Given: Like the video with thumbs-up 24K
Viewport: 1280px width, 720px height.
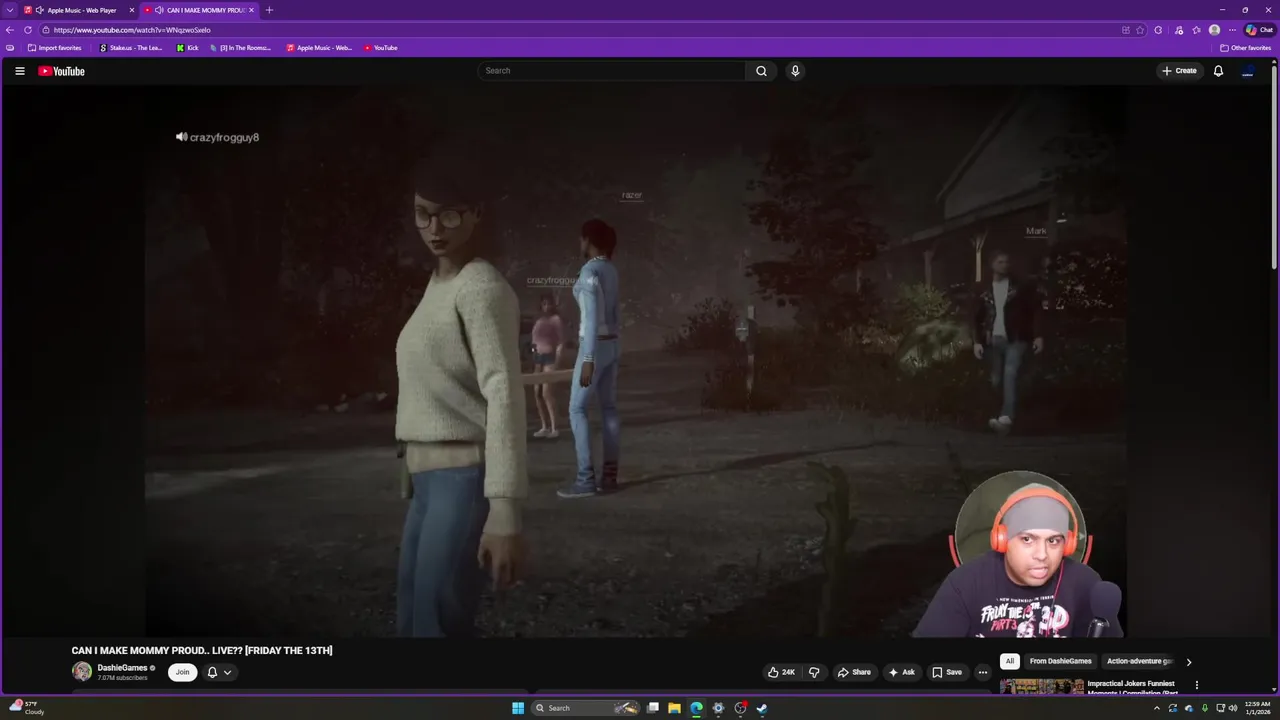Looking at the screenshot, I should (782, 672).
